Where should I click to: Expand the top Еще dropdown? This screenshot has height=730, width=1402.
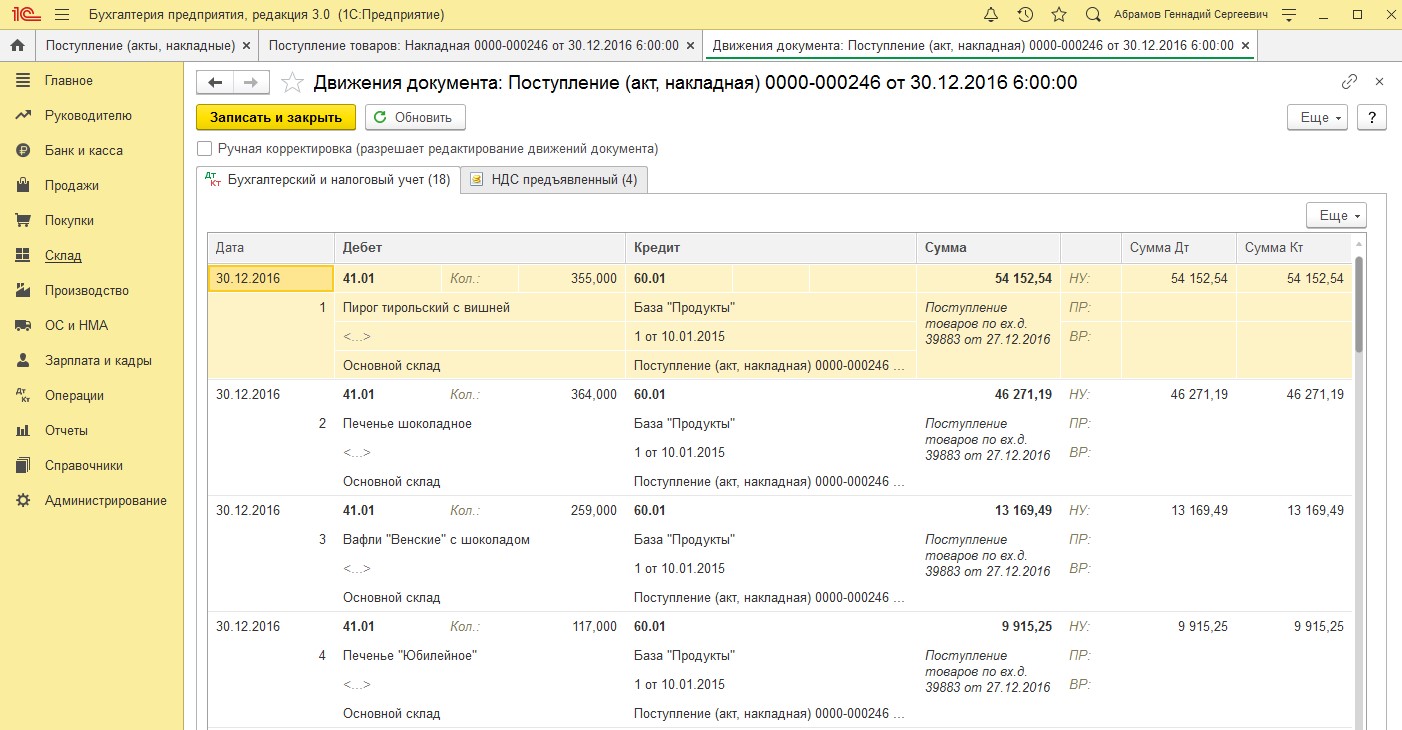[x=1317, y=117]
